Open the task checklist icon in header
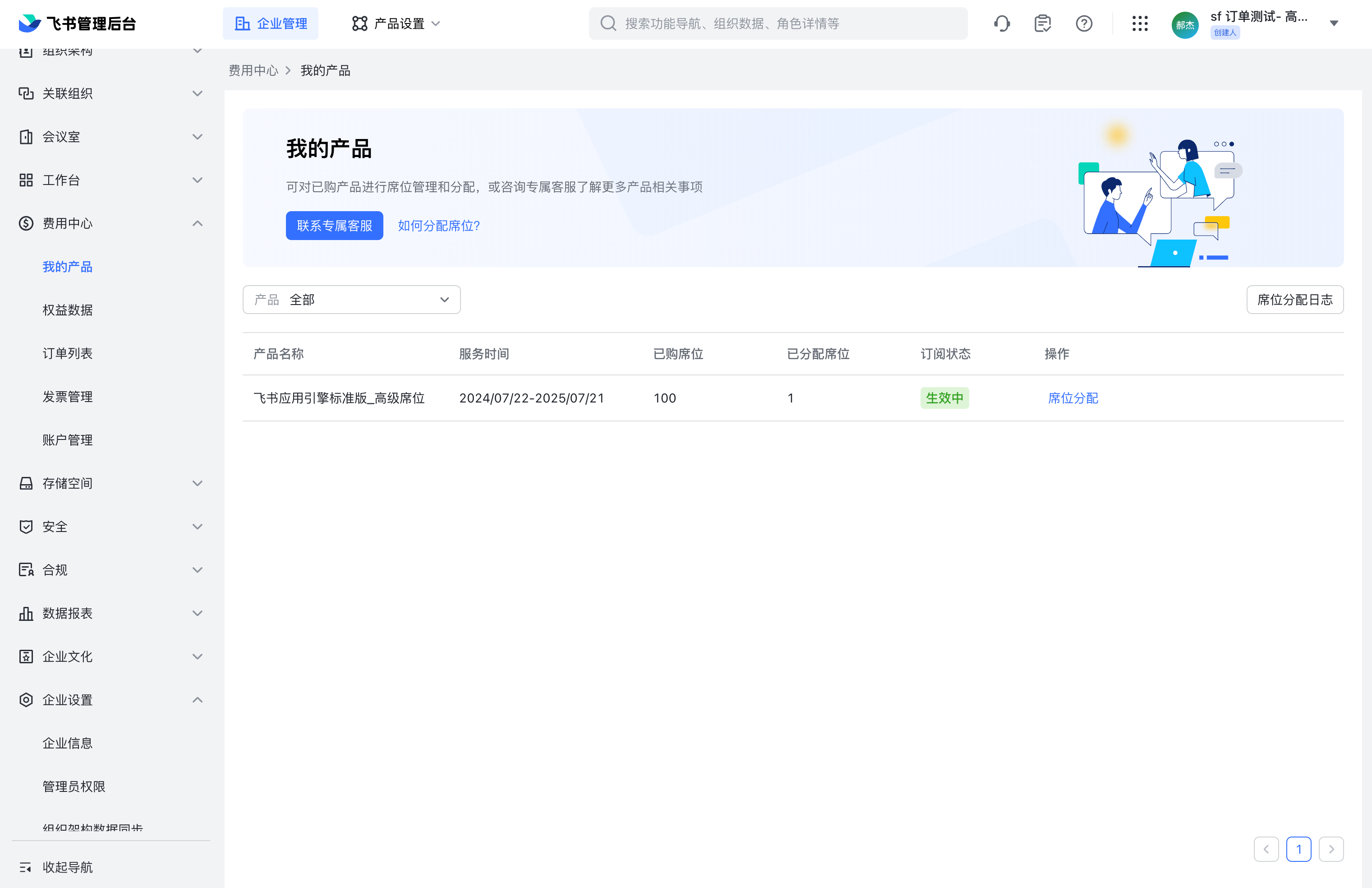1372x888 pixels. 1043,23
